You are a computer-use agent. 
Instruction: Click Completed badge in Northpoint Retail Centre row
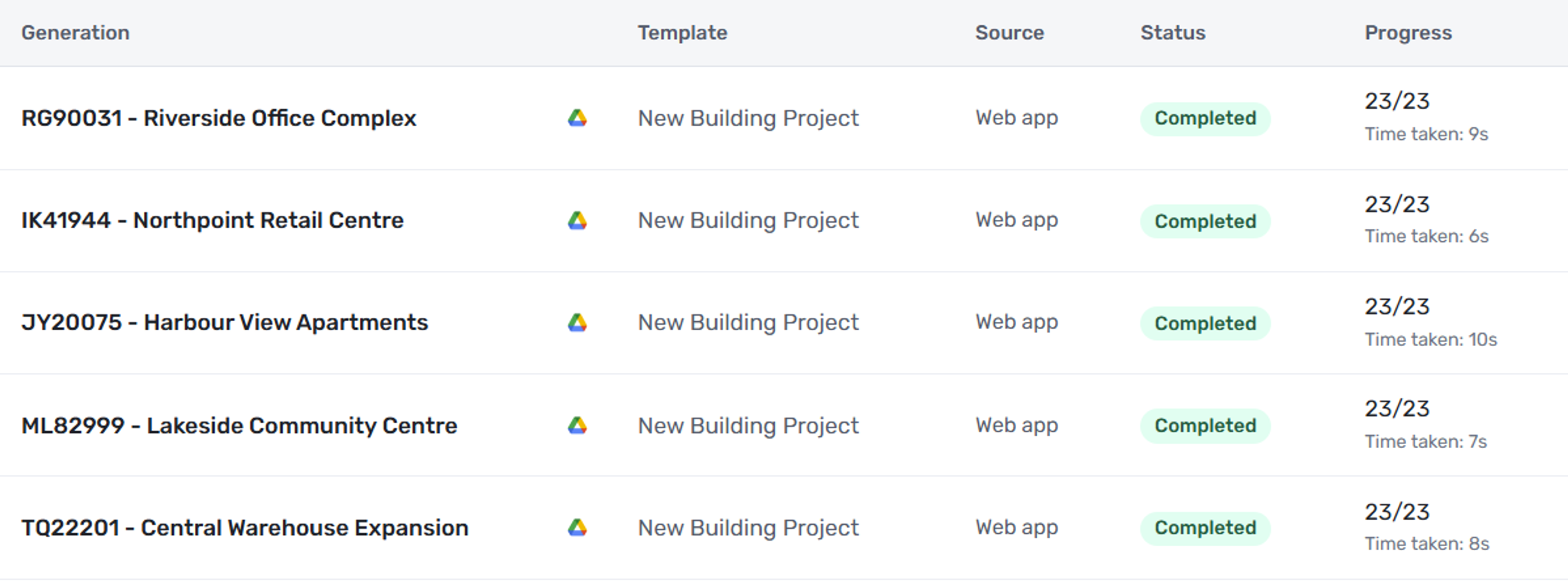tap(1205, 221)
